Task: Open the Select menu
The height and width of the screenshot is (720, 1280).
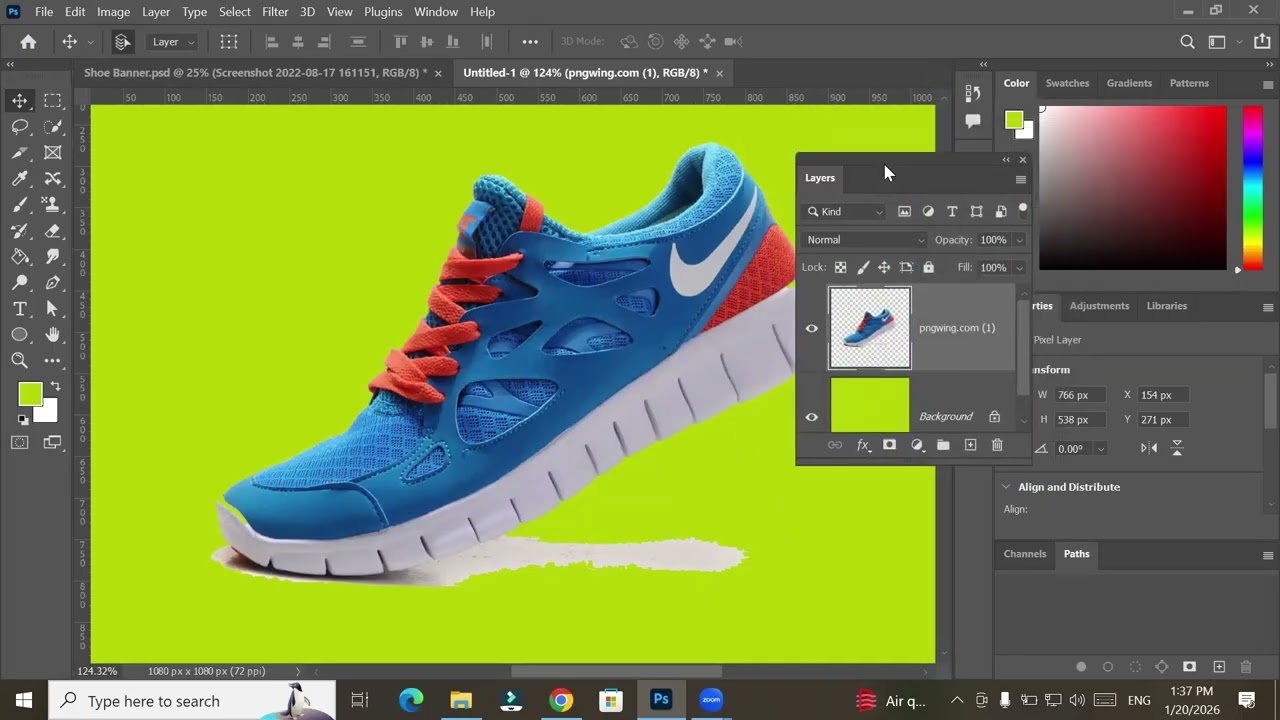Action: (235, 11)
